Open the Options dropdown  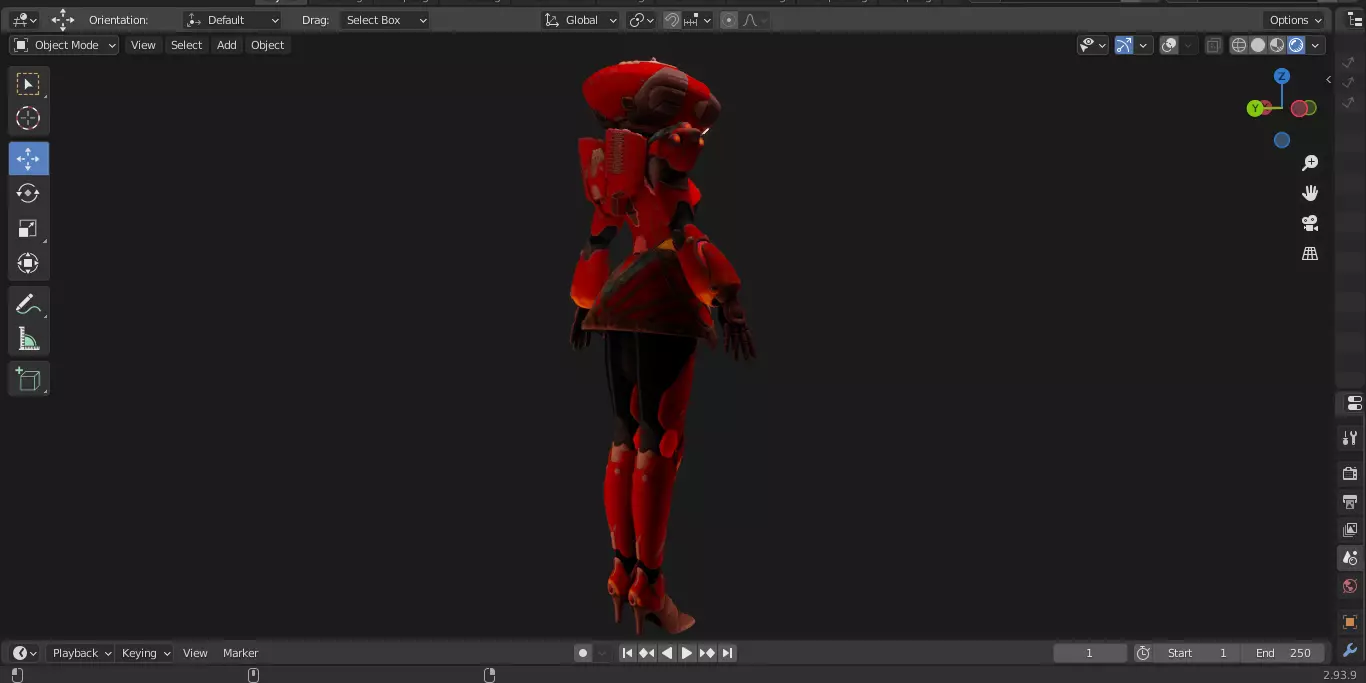(x=1296, y=20)
